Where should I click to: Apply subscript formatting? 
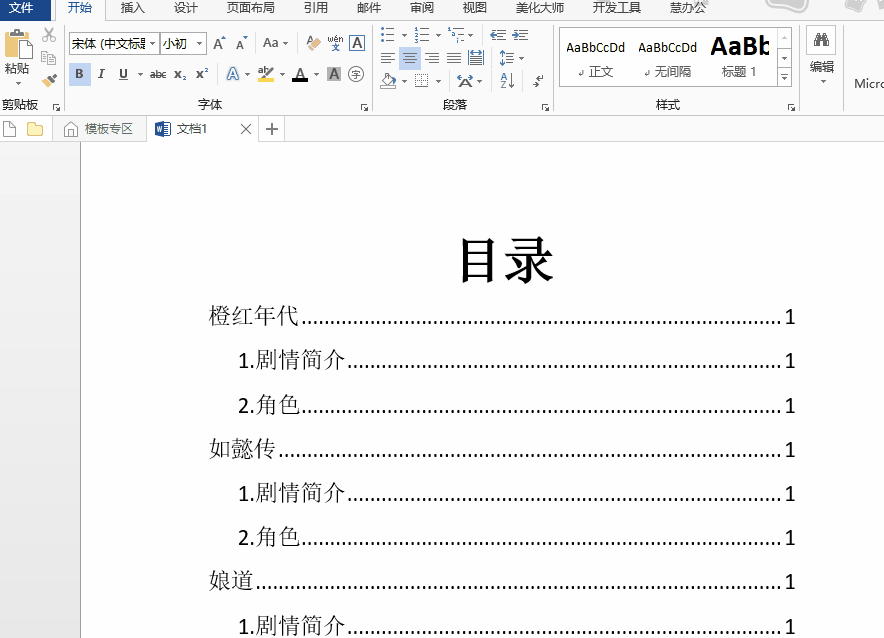pos(180,74)
